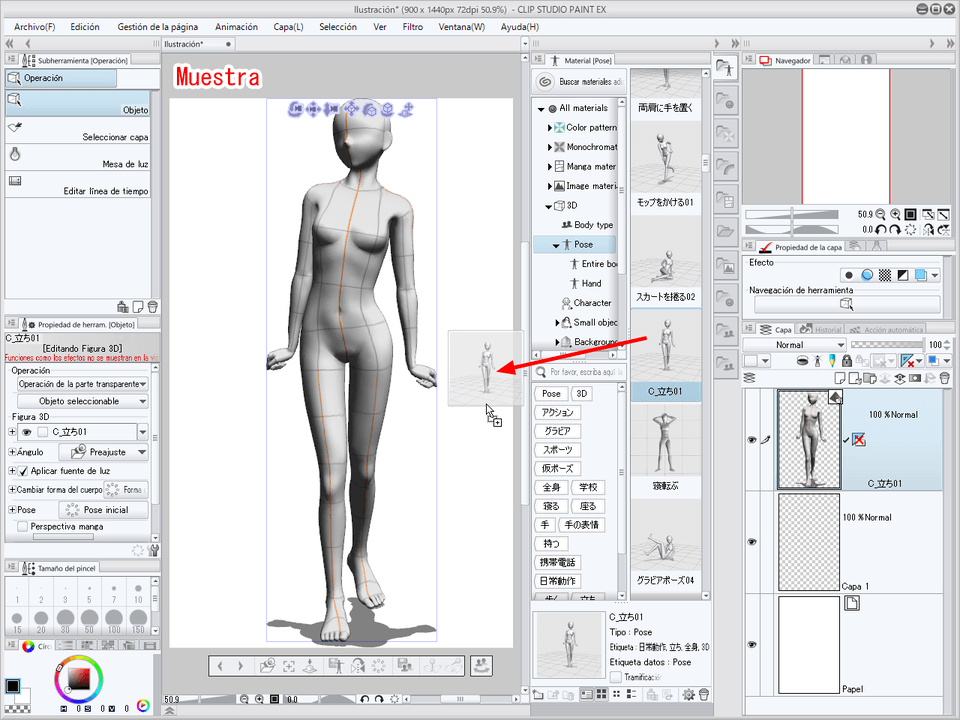Click the Pose inicial button
This screenshot has height=720, width=960.
coord(105,510)
